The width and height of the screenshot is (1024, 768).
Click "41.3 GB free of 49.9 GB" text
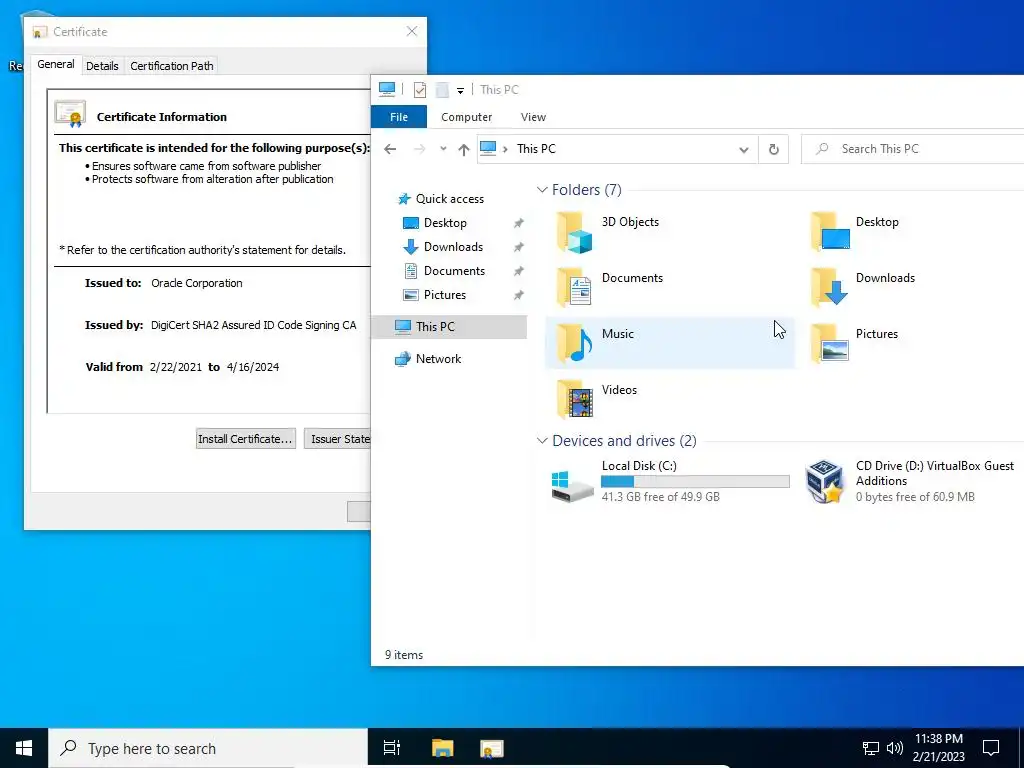(660, 497)
